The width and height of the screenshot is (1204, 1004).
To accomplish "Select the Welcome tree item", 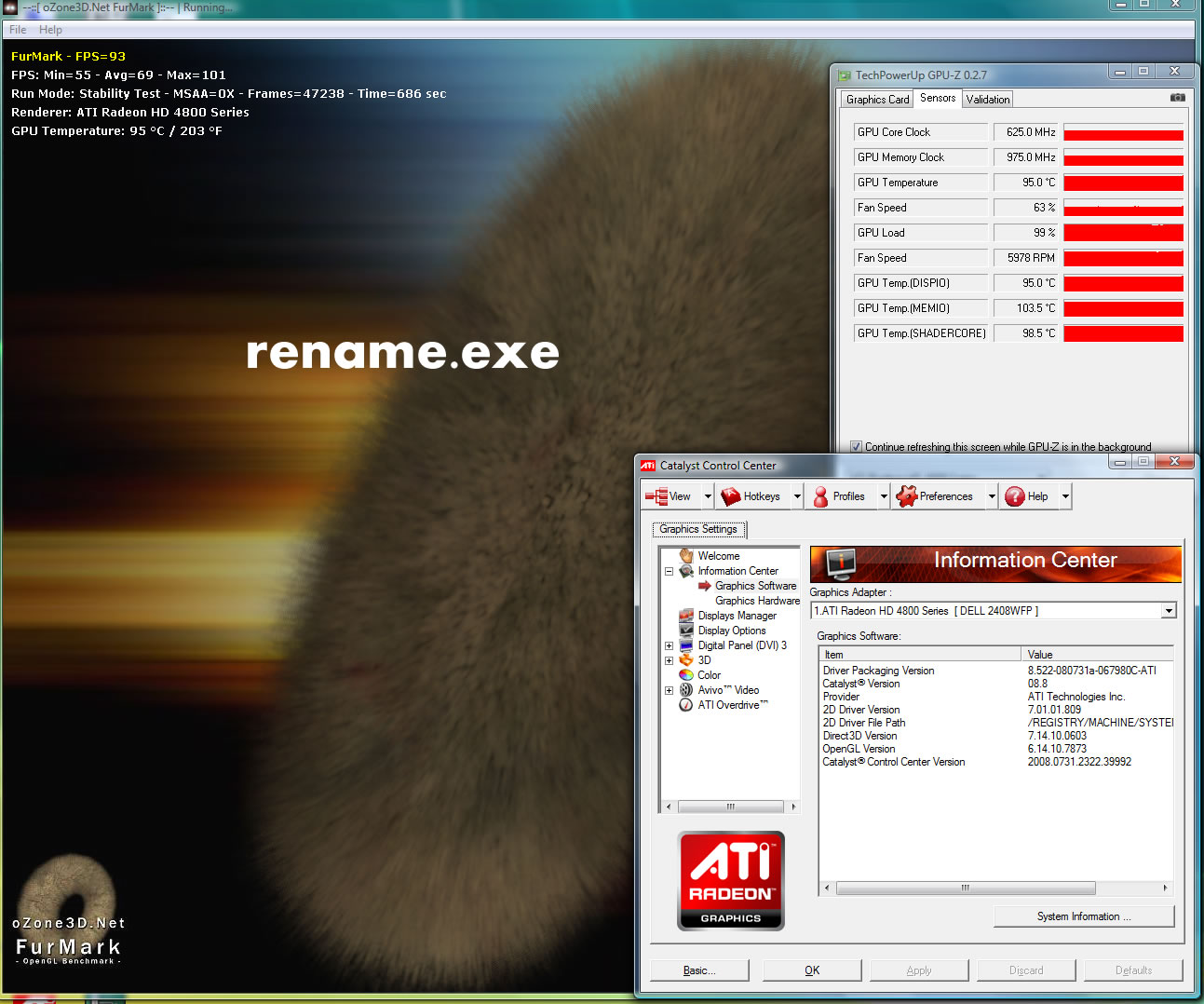I will click(x=719, y=556).
